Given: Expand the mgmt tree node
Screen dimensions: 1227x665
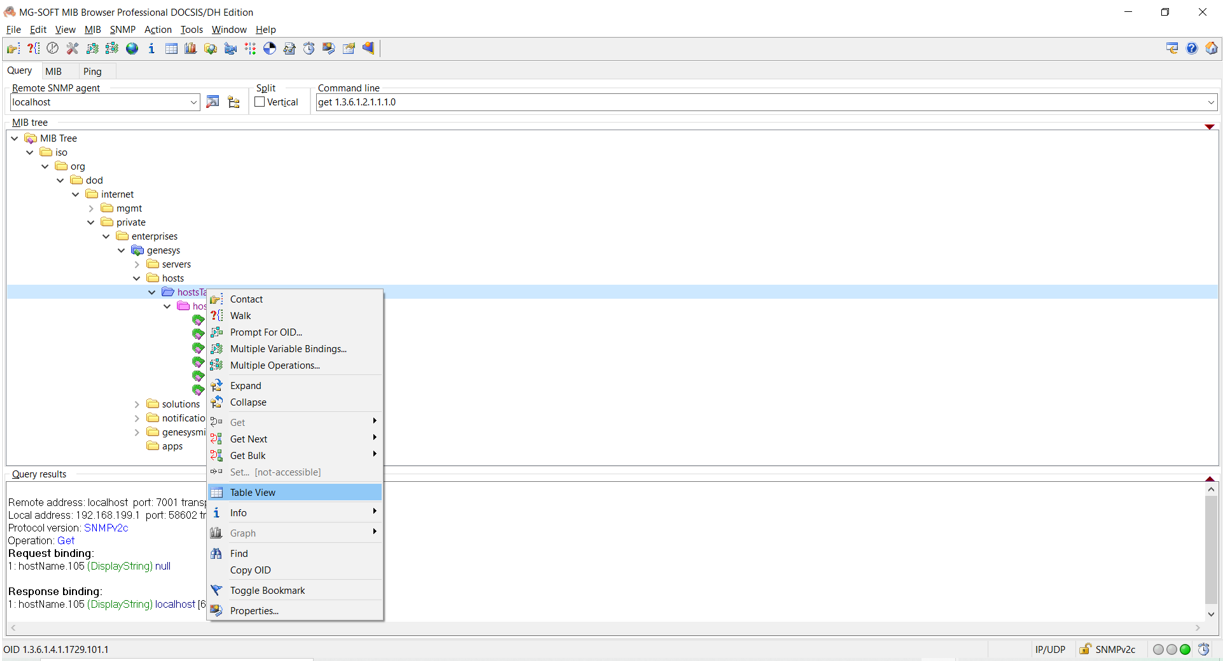Looking at the screenshot, I should coord(91,209).
